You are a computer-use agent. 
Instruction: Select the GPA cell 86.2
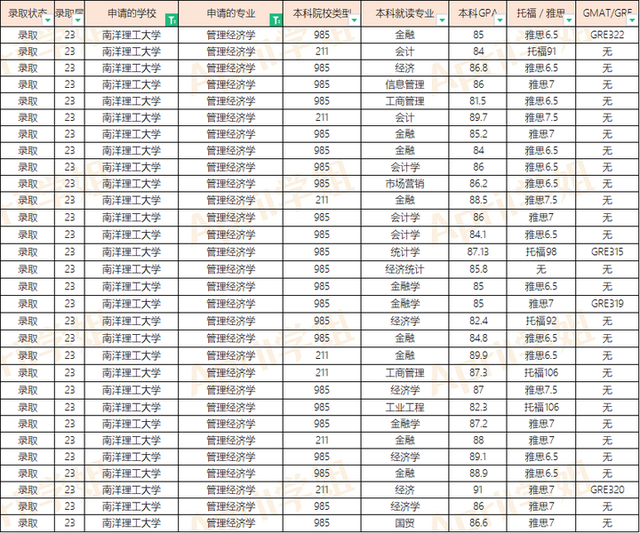click(478, 184)
